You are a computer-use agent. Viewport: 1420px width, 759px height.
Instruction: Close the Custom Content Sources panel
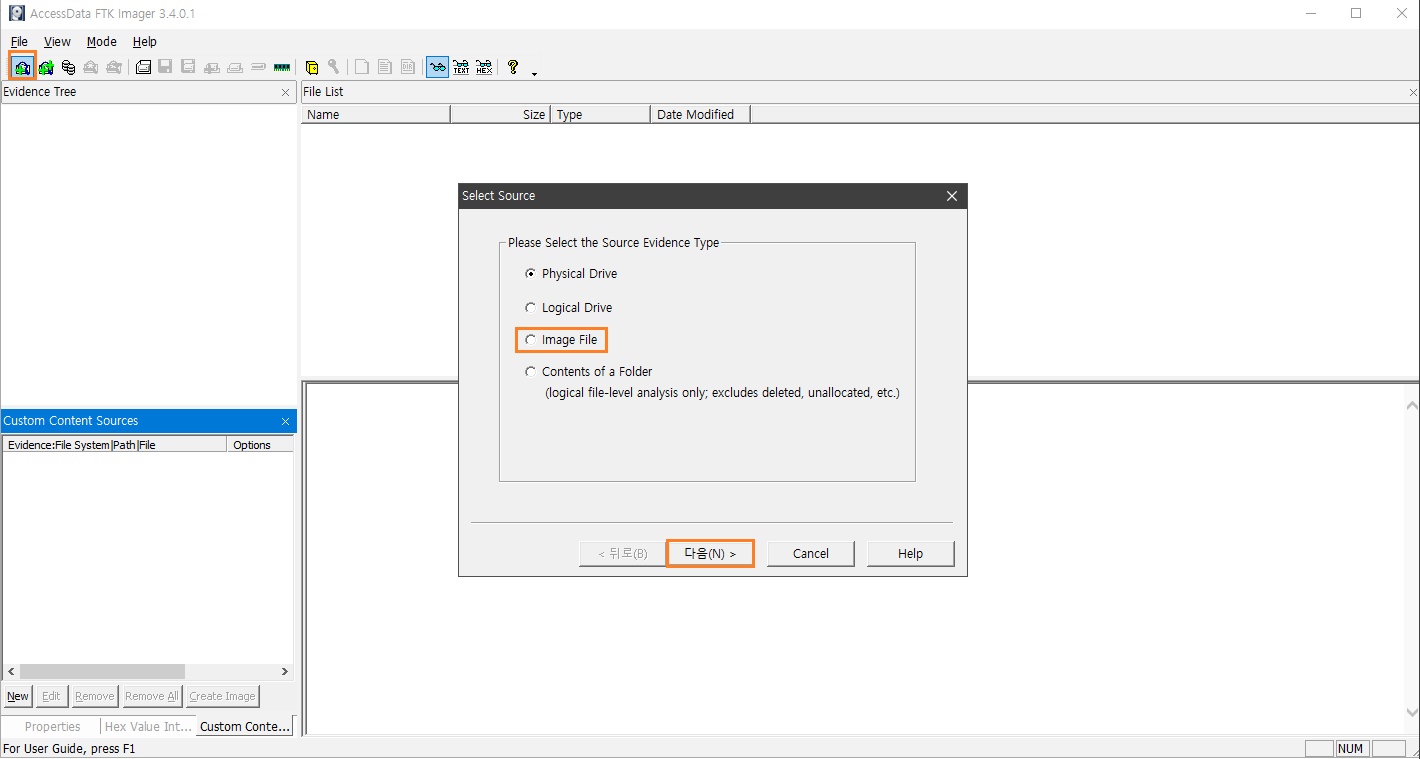[x=285, y=422]
